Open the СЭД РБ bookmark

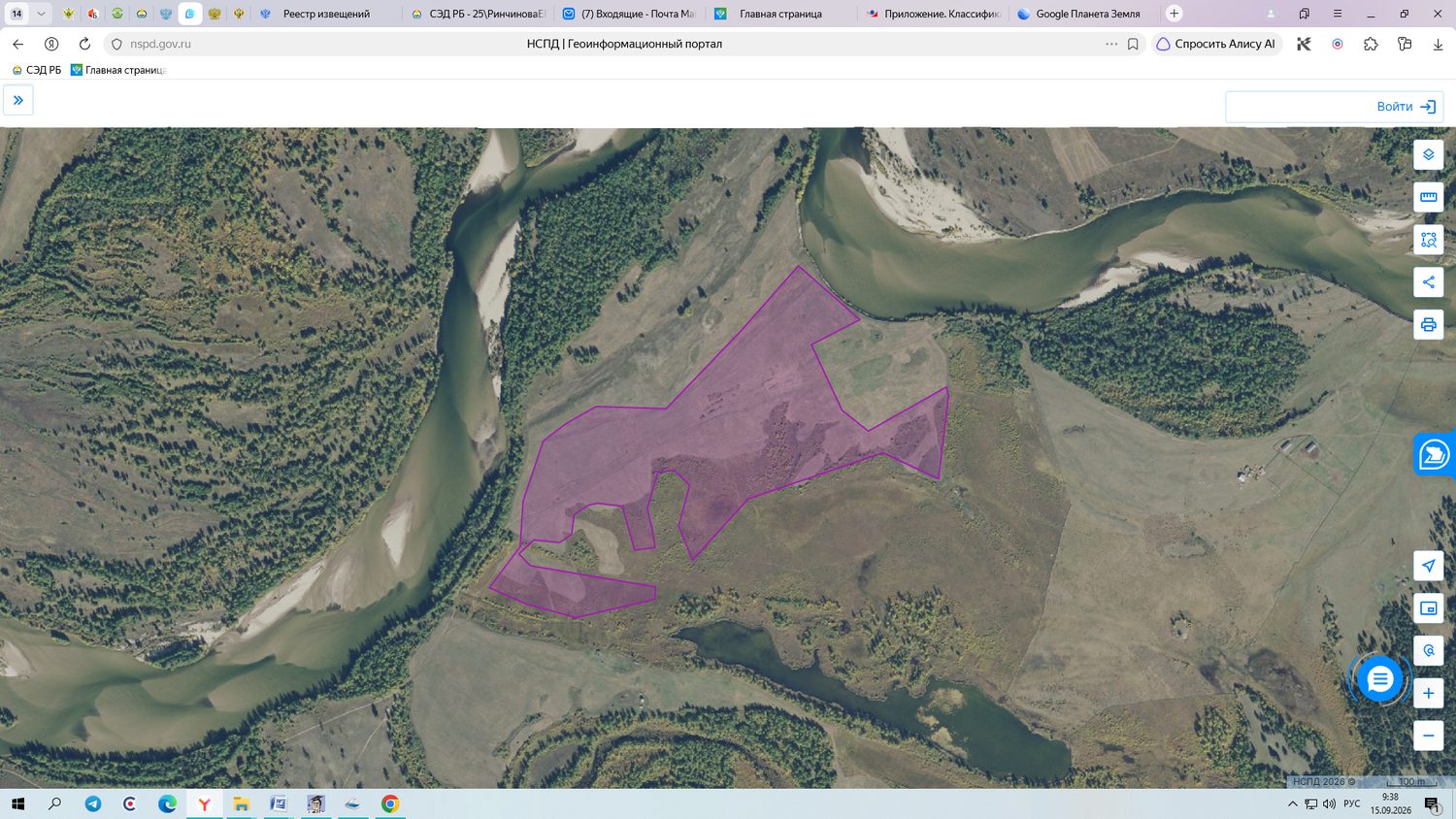click(37, 70)
